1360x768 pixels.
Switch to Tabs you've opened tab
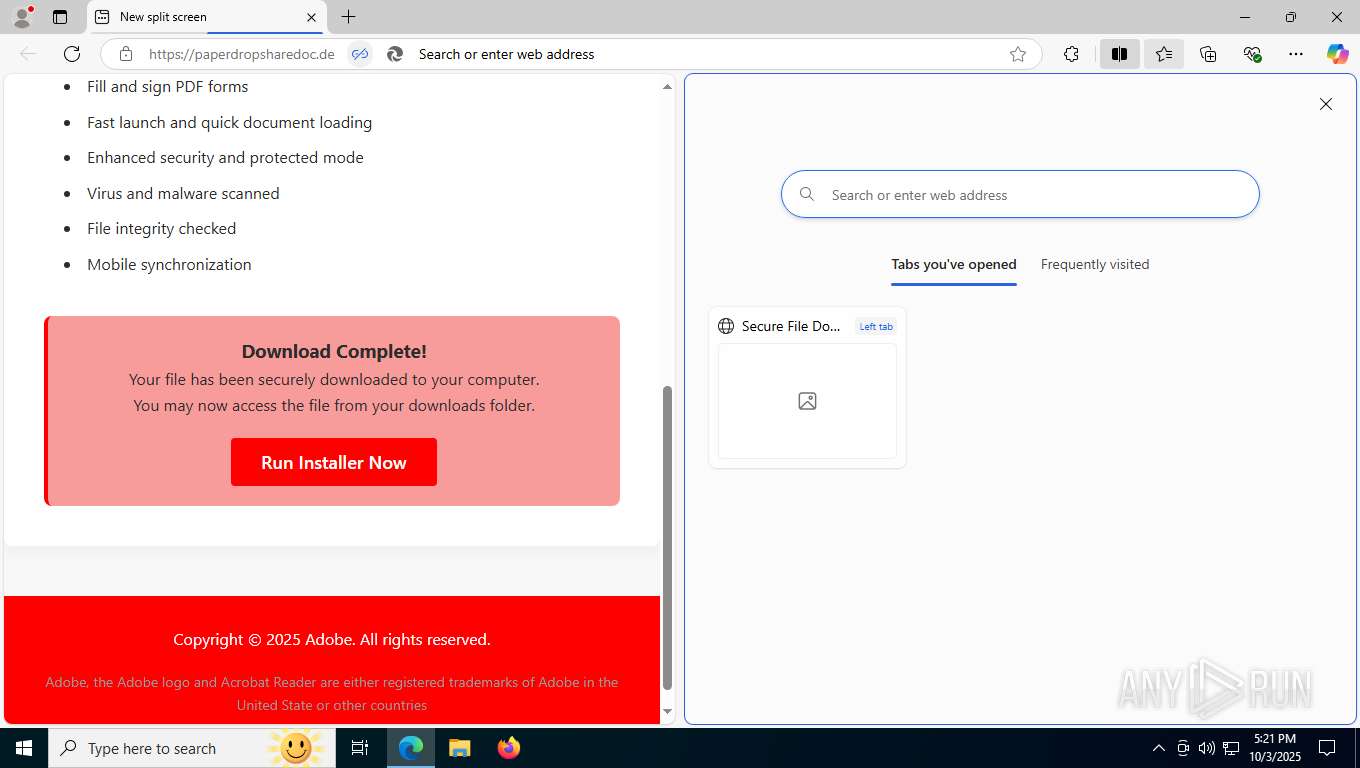(954, 264)
